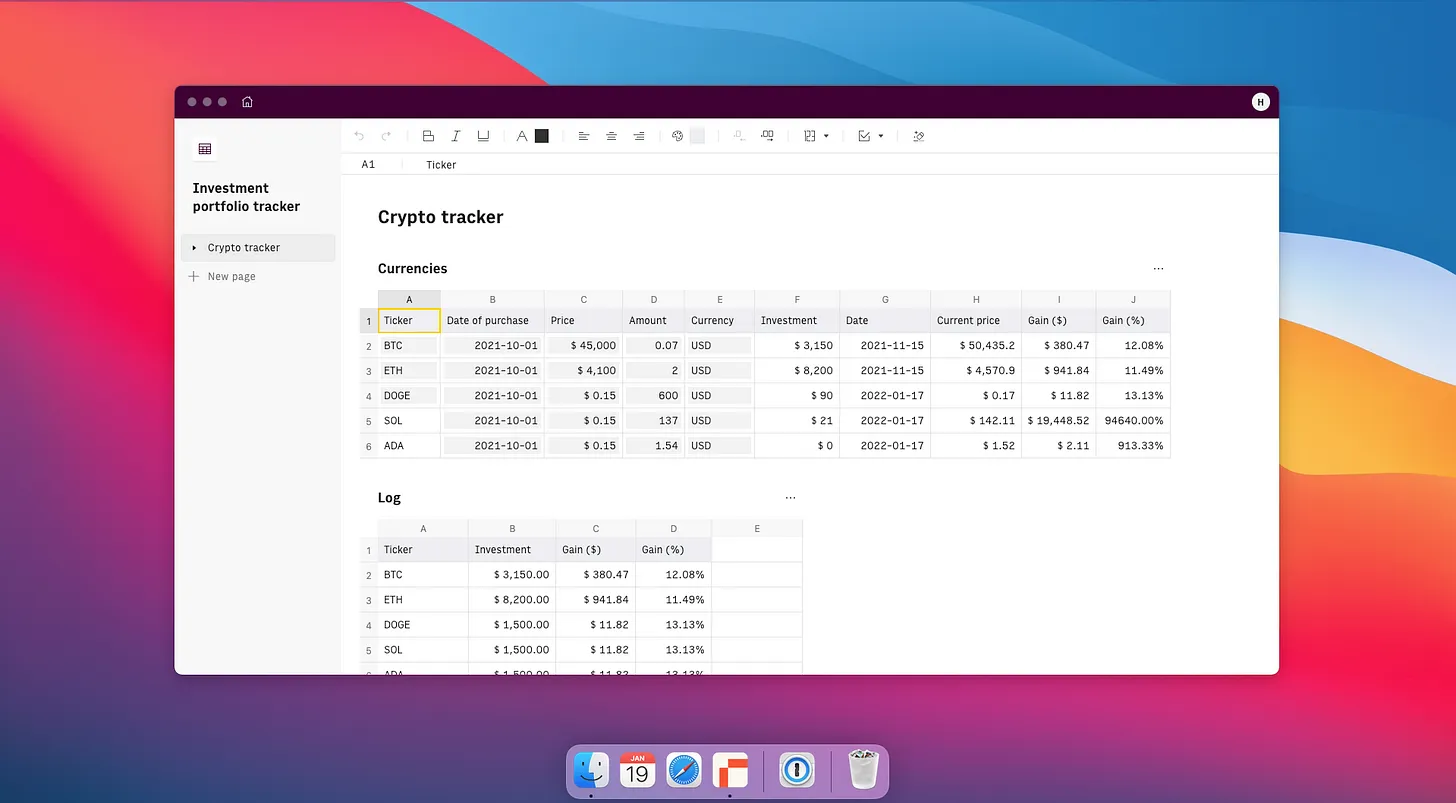Select row 4 header in Currencies table
The height and width of the screenshot is (803, 1456).
pos(369,396)
